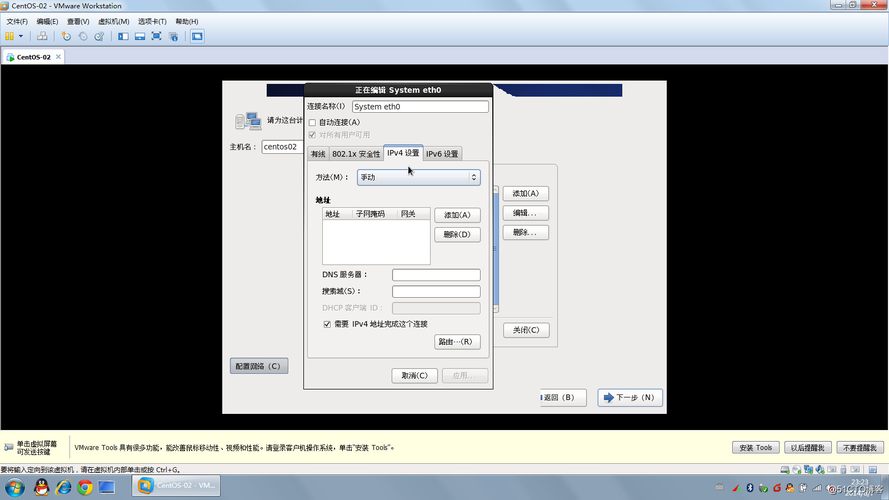Switch to the 有线 tab
This screenshot has height=500, width=889.
318,154
